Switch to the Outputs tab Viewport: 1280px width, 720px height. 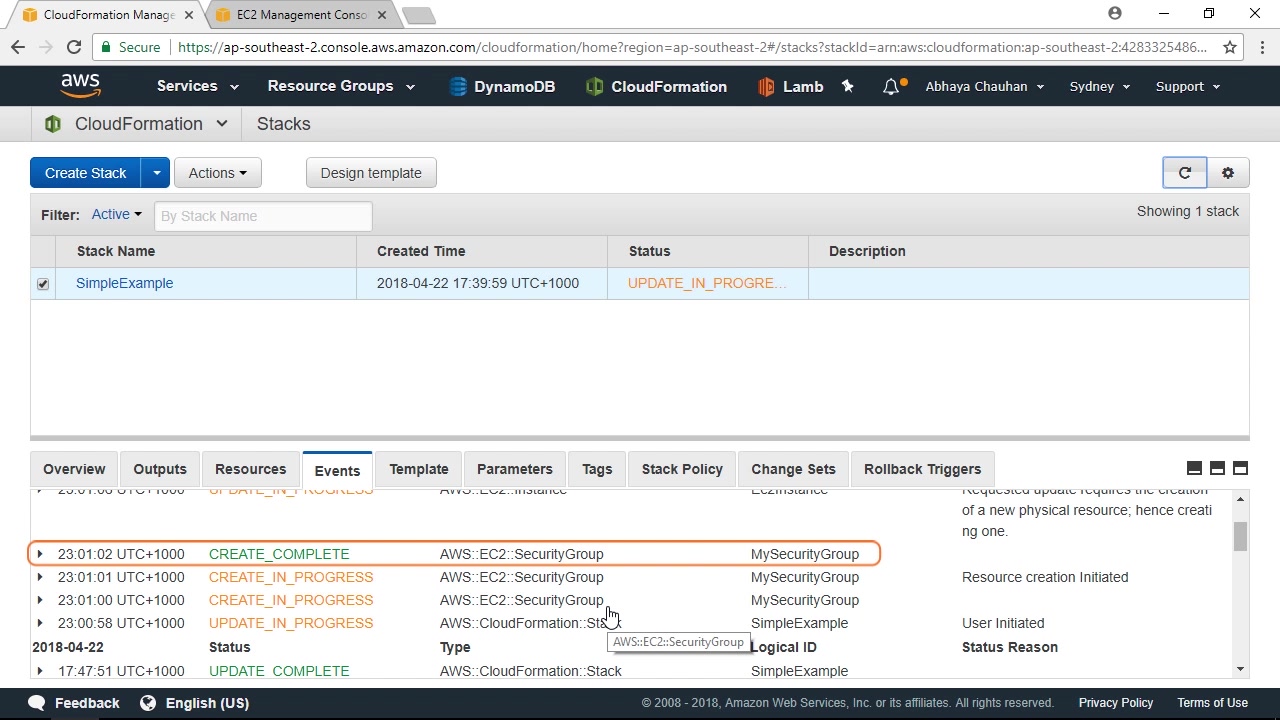160,469
